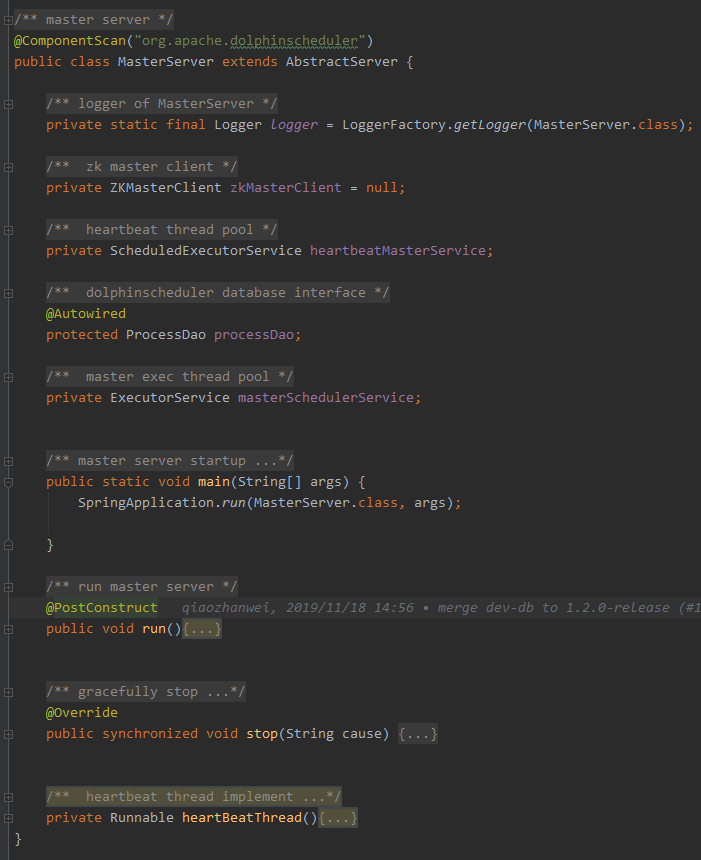
Task: Click the @PostConstruct annotation
Action: (x=102, y=608)
